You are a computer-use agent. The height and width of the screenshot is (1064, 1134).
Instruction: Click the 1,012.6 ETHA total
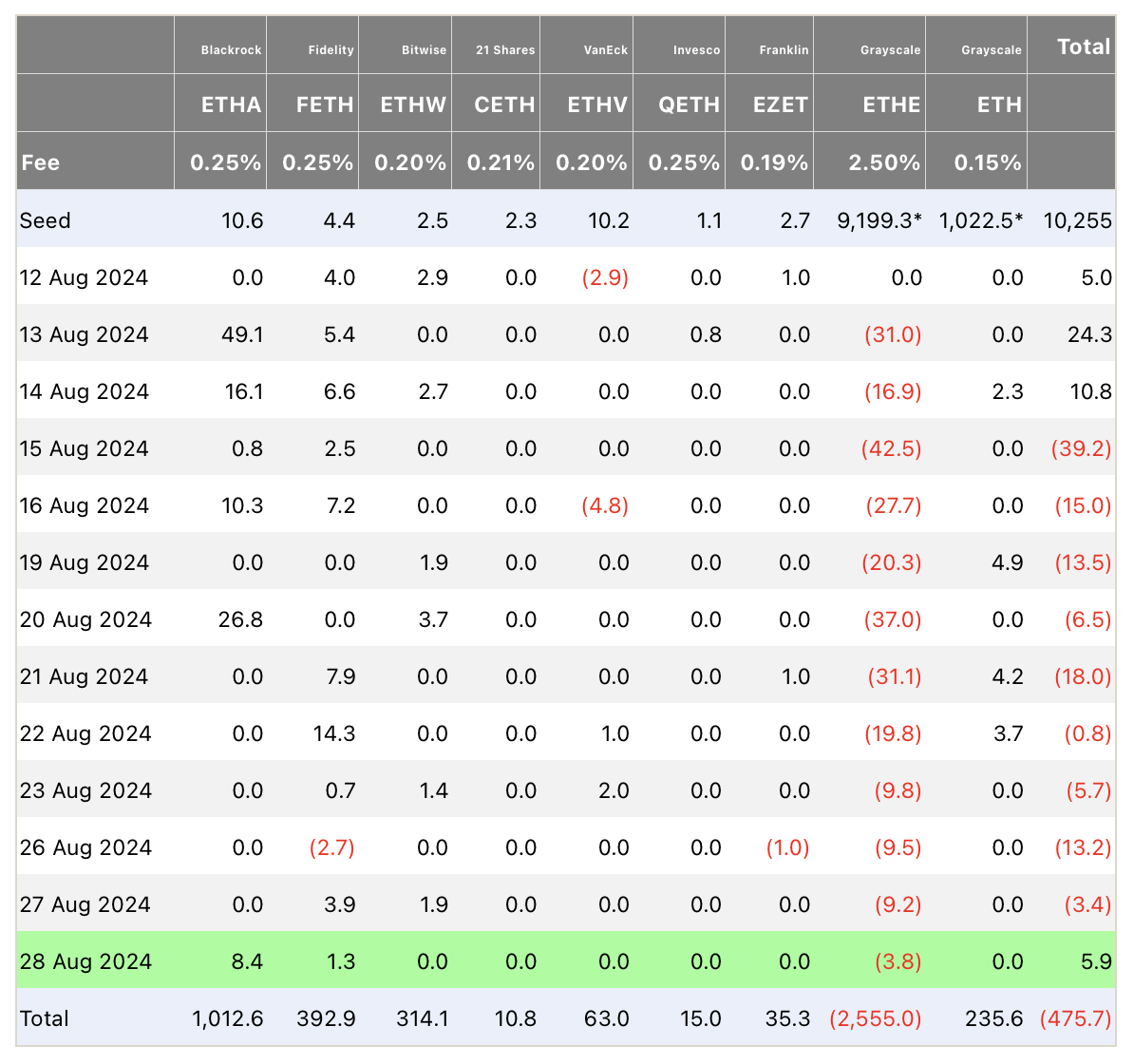coord(228,1019)
